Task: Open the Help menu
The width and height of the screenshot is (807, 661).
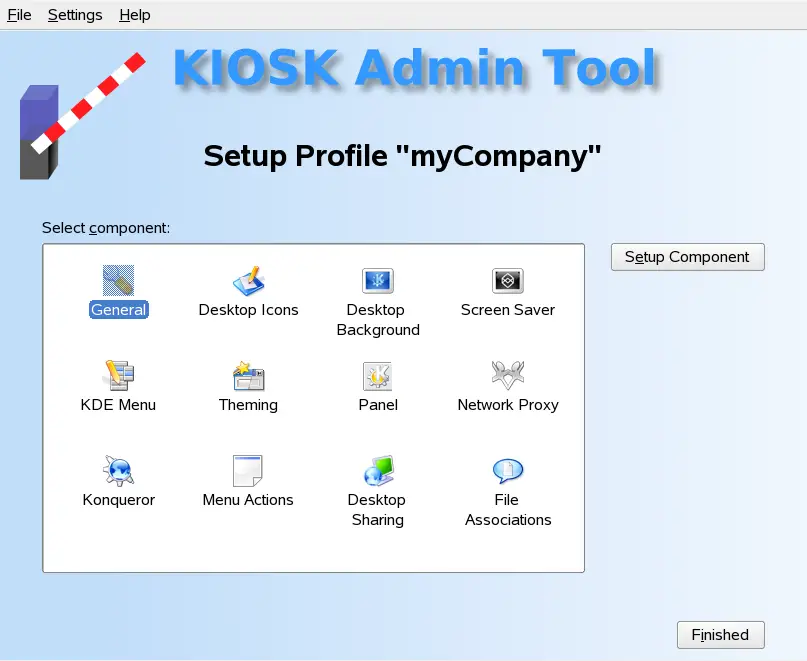Action: click(x=134, y=14)
